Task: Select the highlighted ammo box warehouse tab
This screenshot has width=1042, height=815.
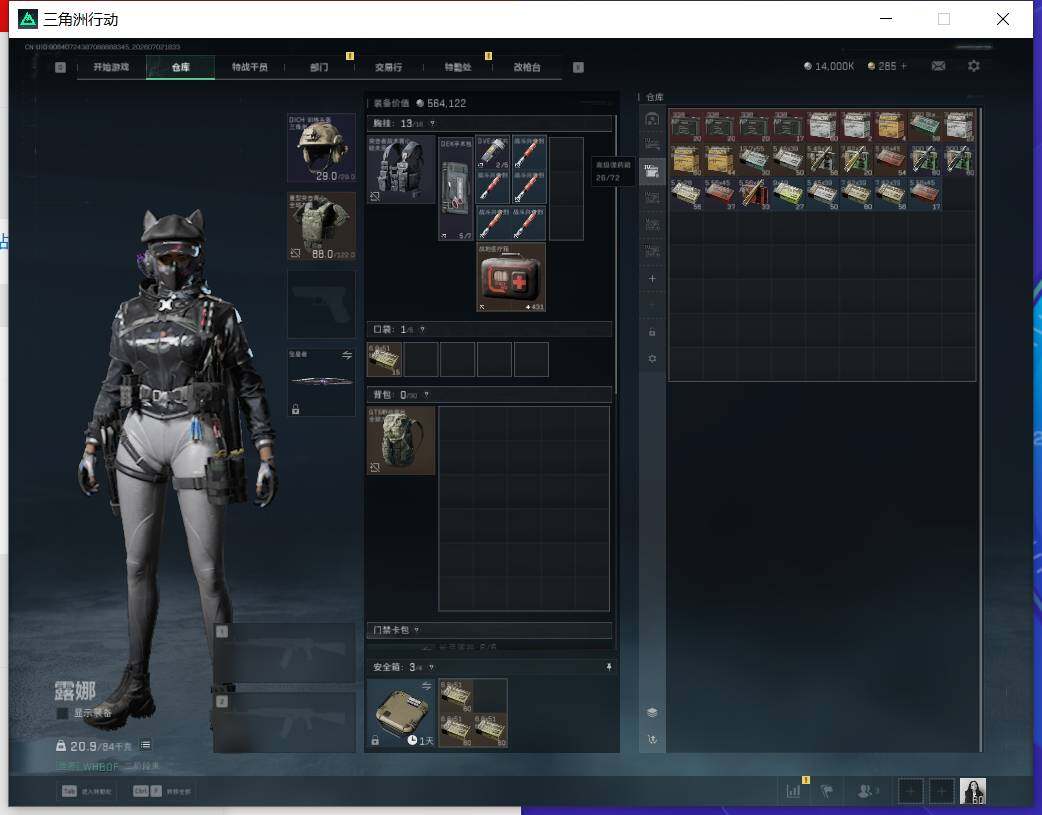Action: [653, 172]
